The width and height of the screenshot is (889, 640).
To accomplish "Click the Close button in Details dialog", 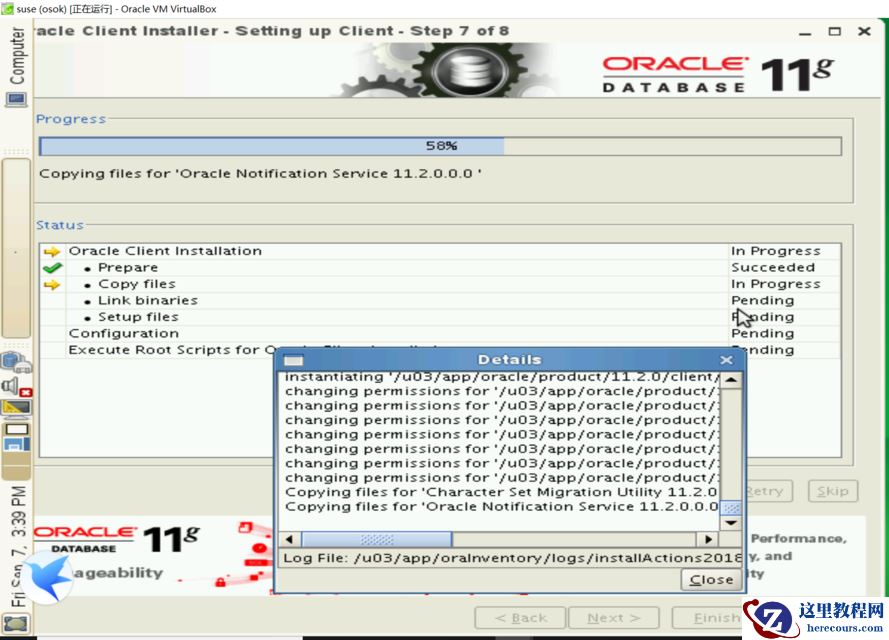I will 711,579.
